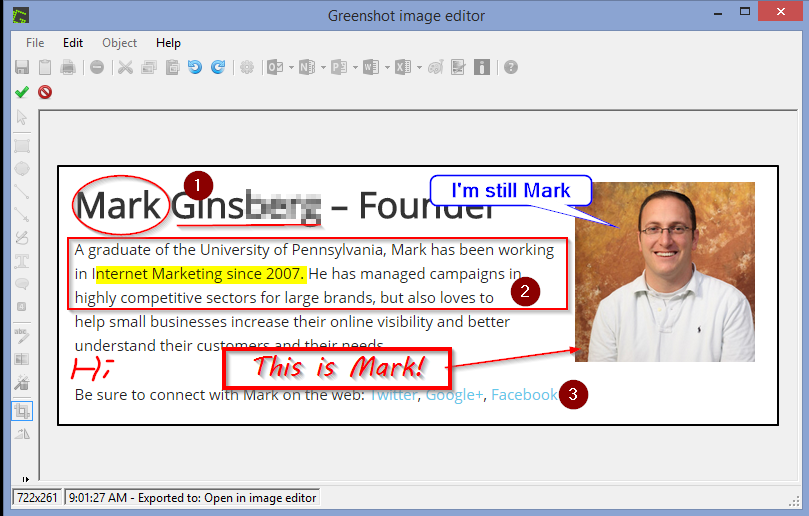
Task: Open the Help question mark icon
Action: pos(511,67)
